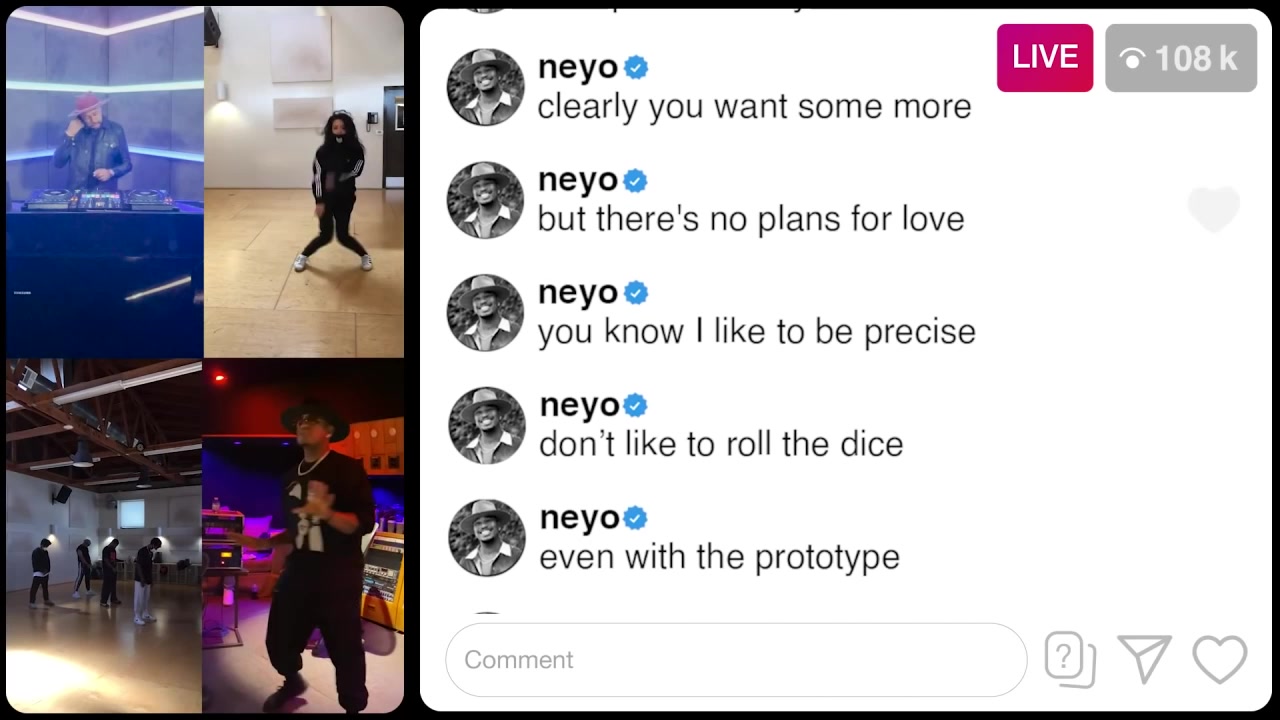Click verified badge on 'don't like to roll the dice'
Image resolution: width=1280 pixels, height=720 pixels.
tap(636, 406)
